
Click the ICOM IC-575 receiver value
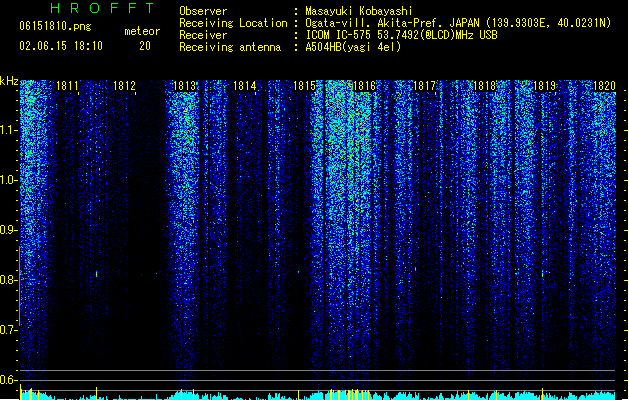(x=401, y=35)
